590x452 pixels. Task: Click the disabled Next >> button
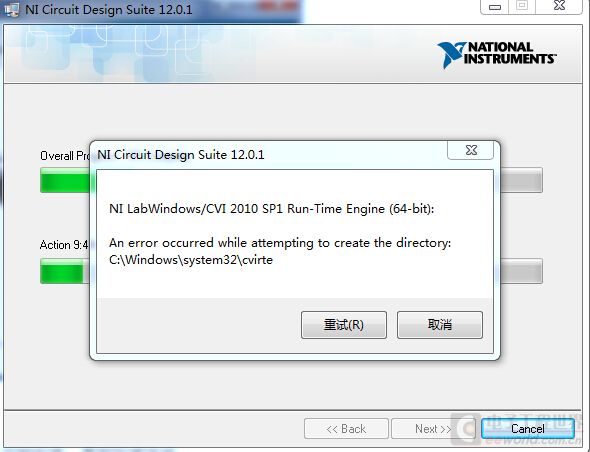433,428
